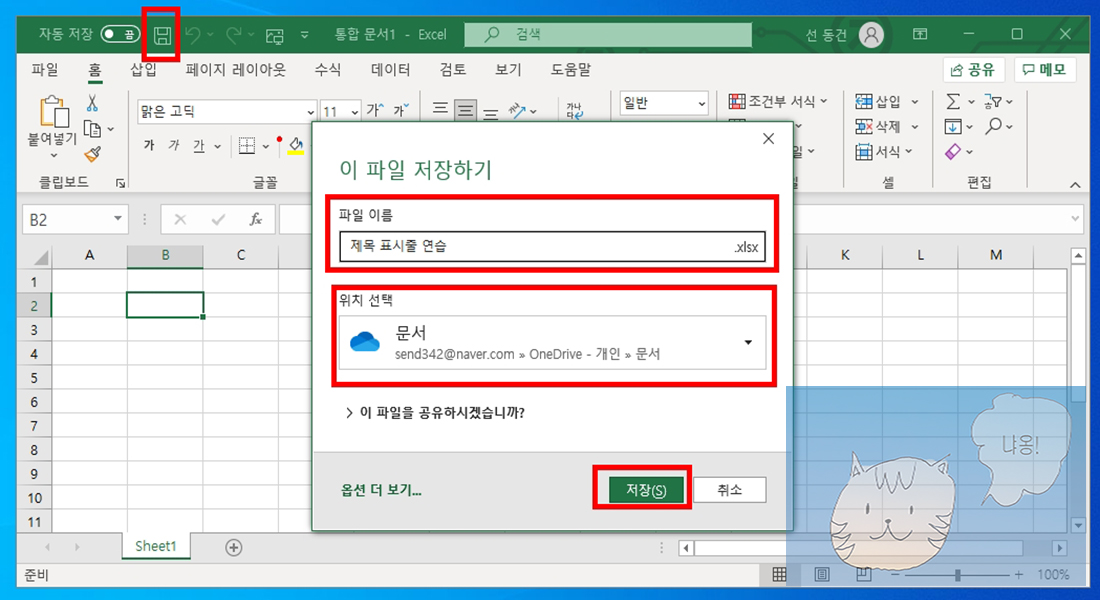Open the 조건부 서식 conditional formatting menu
Screen dimensions: 1100x600
pyautogui.click(x=778, y=102)
